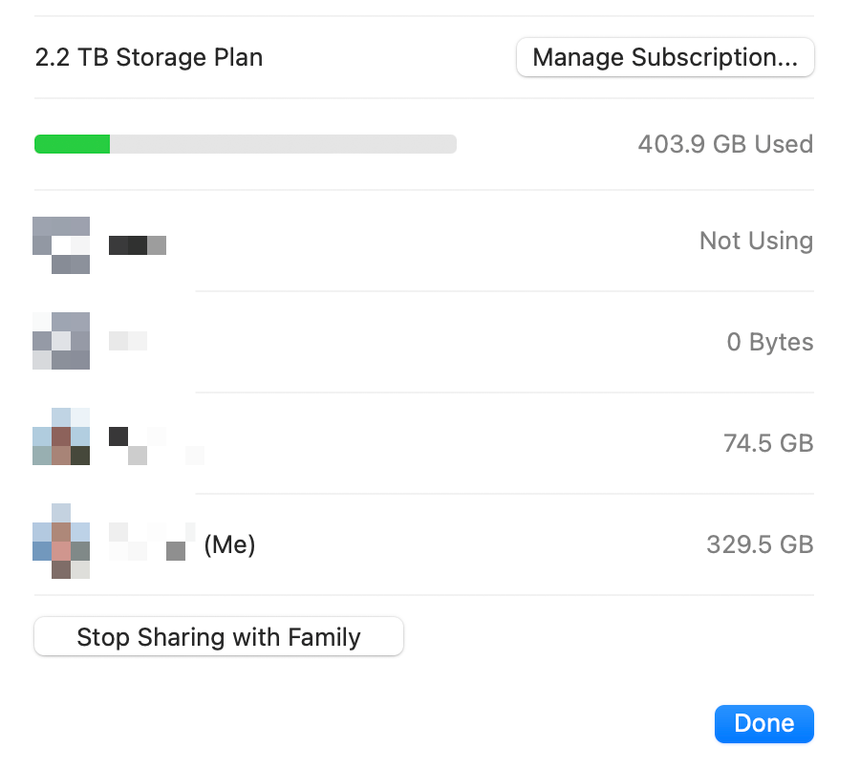This screenshot has width=860, height=764.
Task: Click the (Me) label text
Action: 230,545
